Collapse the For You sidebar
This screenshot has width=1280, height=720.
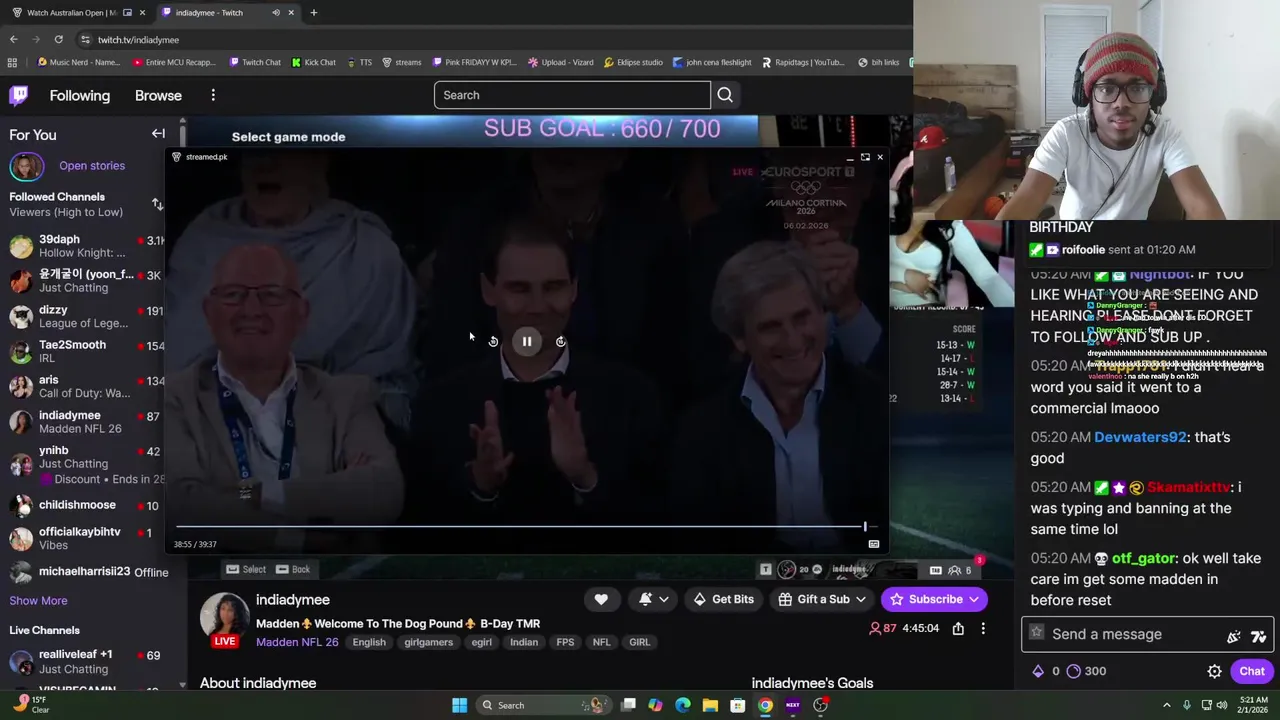click(158, 134)
